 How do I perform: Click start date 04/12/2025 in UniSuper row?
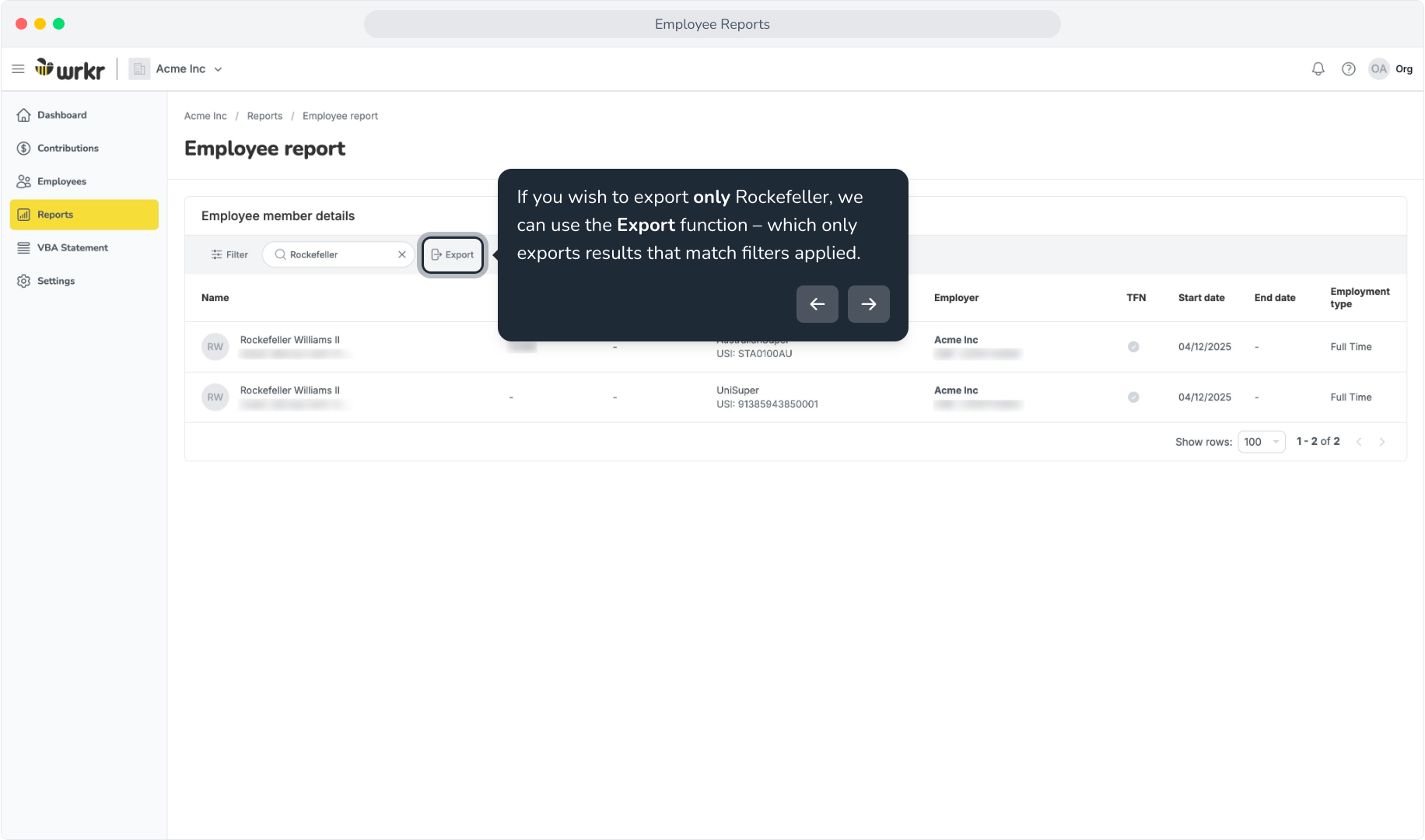coord(1205,397)
